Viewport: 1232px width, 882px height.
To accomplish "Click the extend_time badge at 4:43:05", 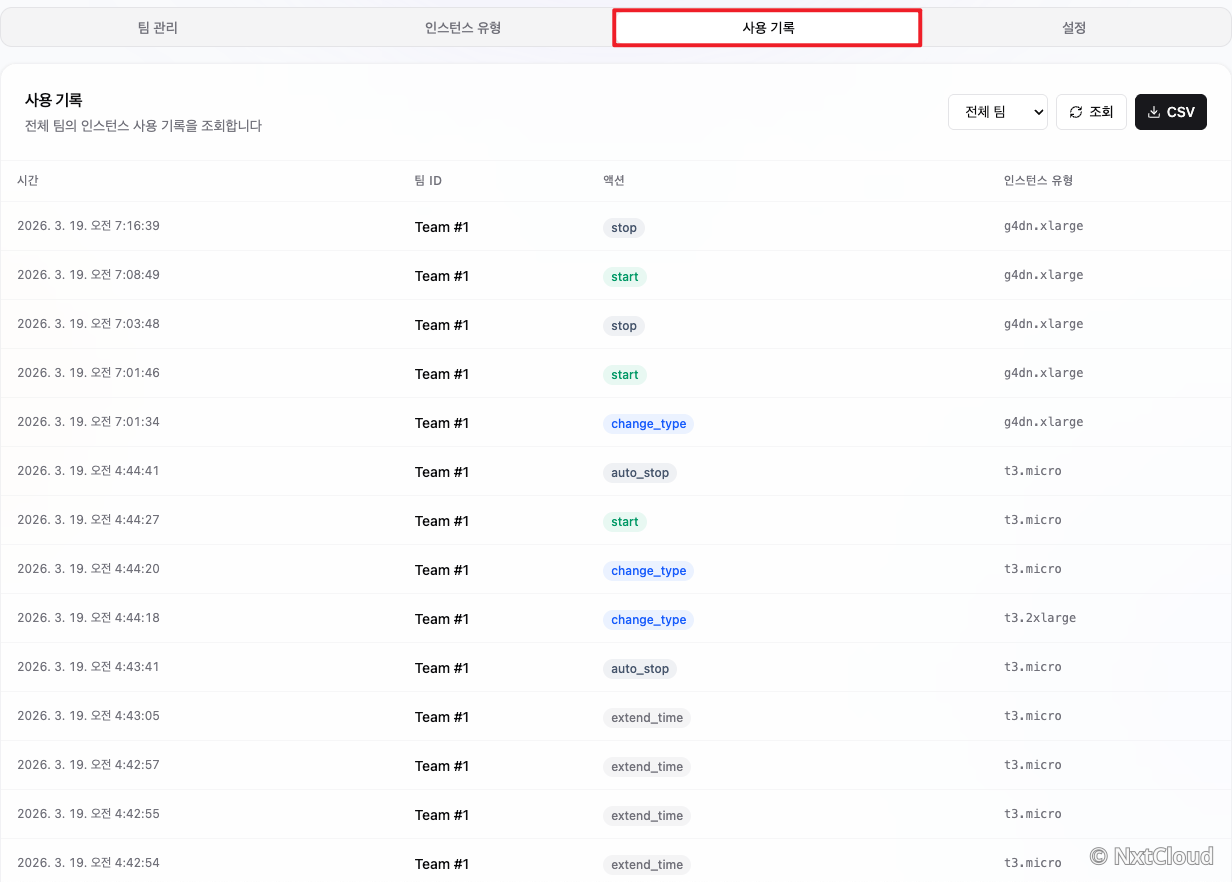I will tap(647, 718).
